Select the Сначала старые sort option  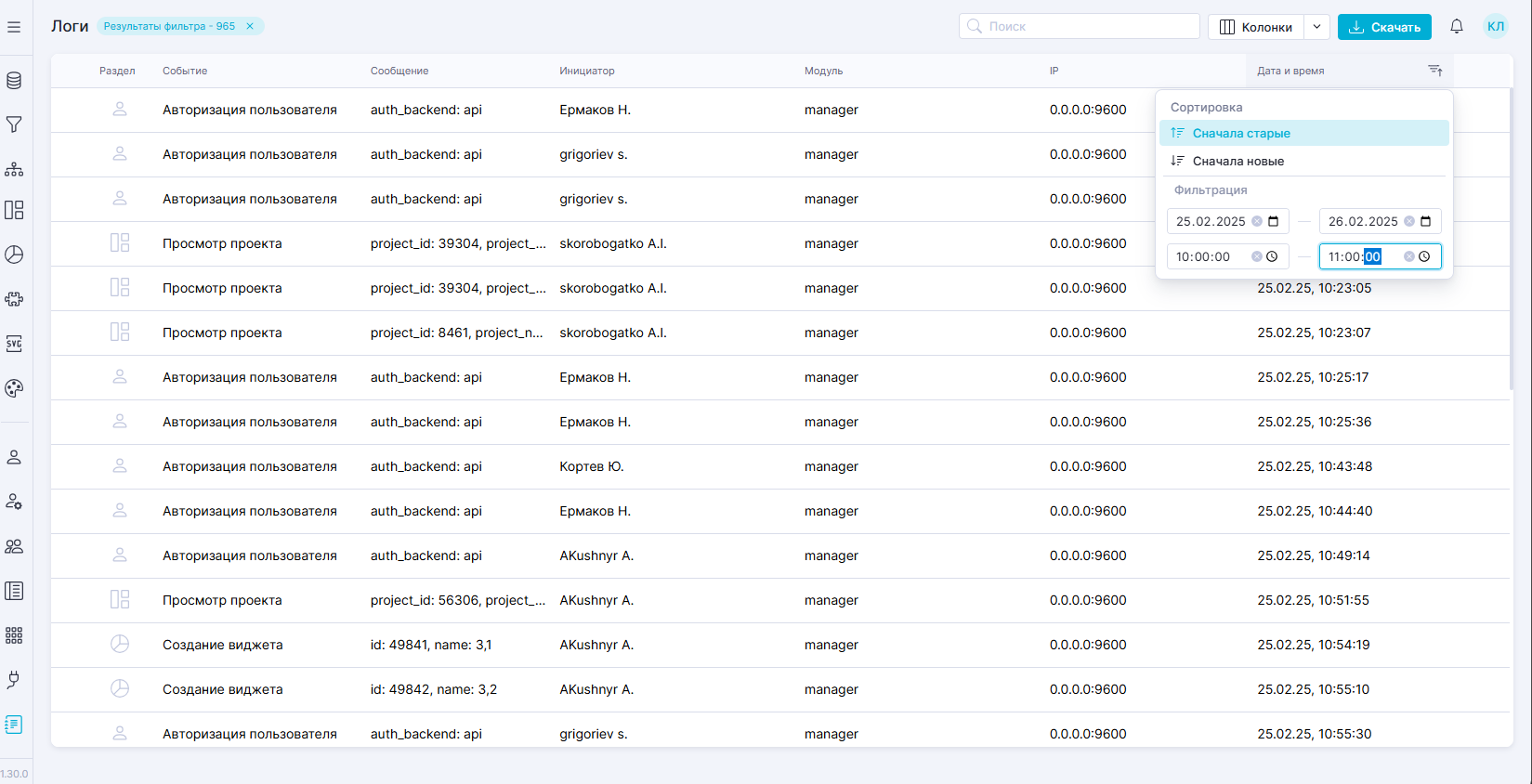click(x=1241, y=133)
